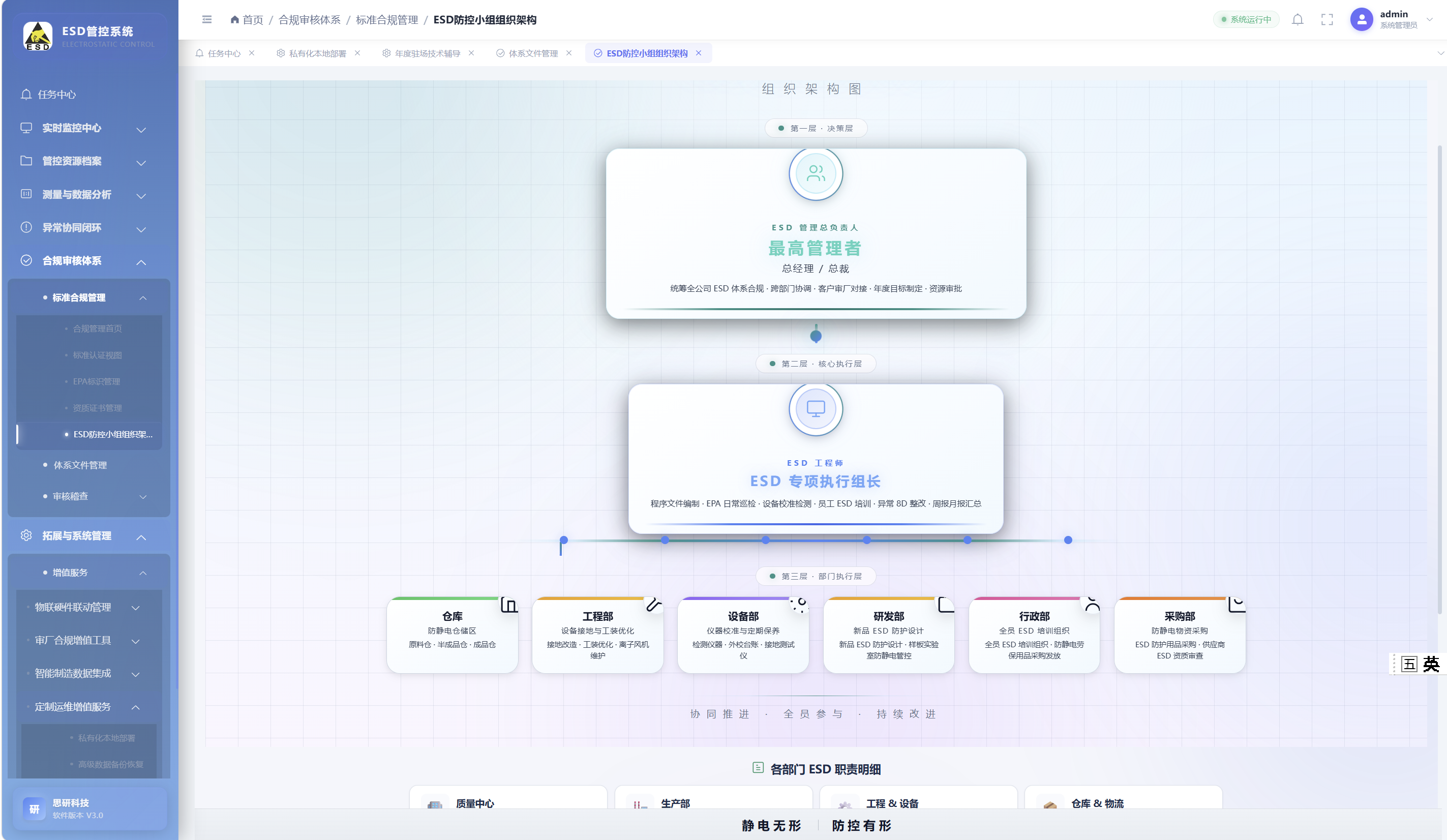
Task: Expand the 异常协同闭环 menu chevron
Action: 141,229
